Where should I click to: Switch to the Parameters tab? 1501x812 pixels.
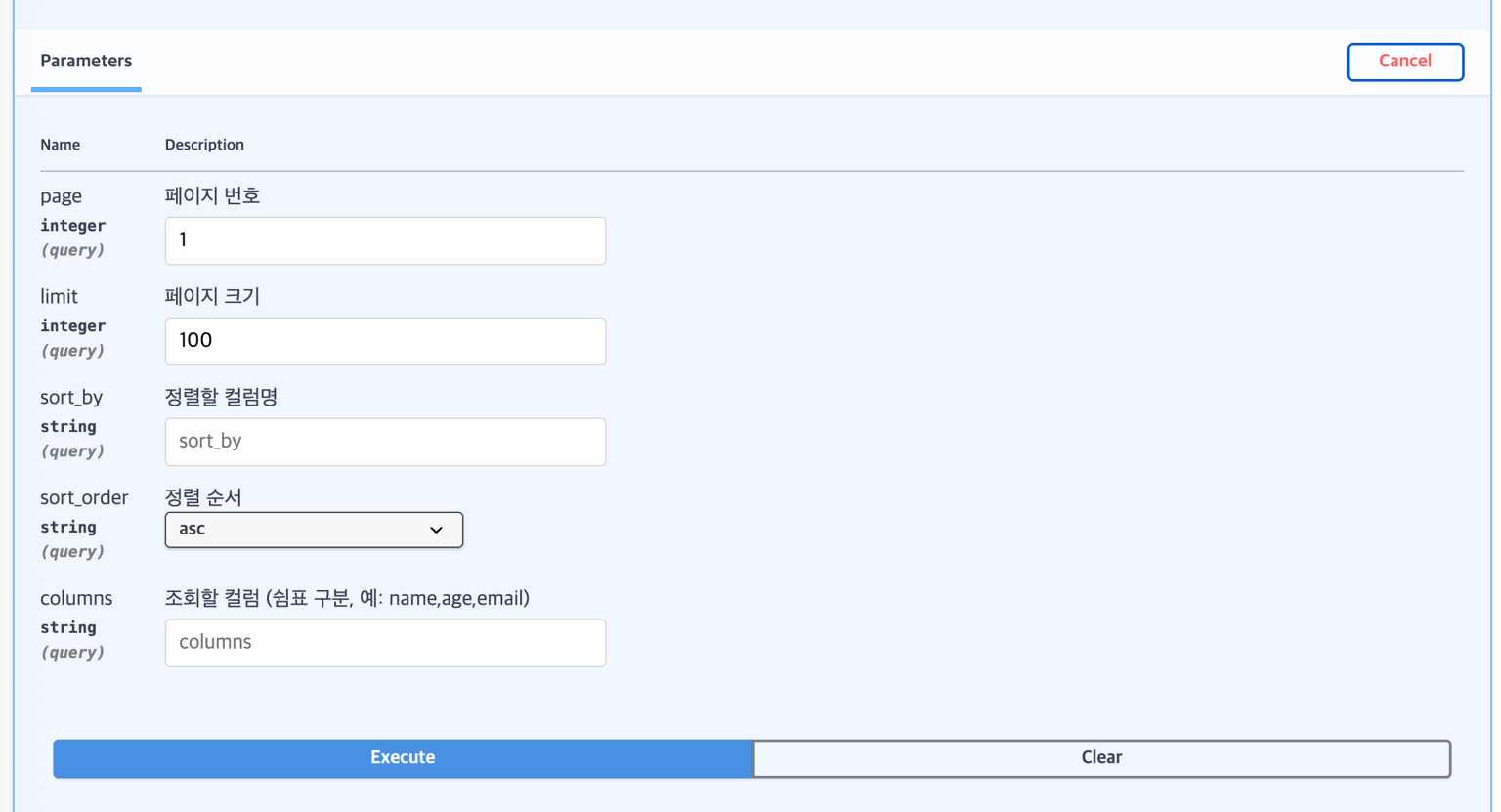(86, 61)
